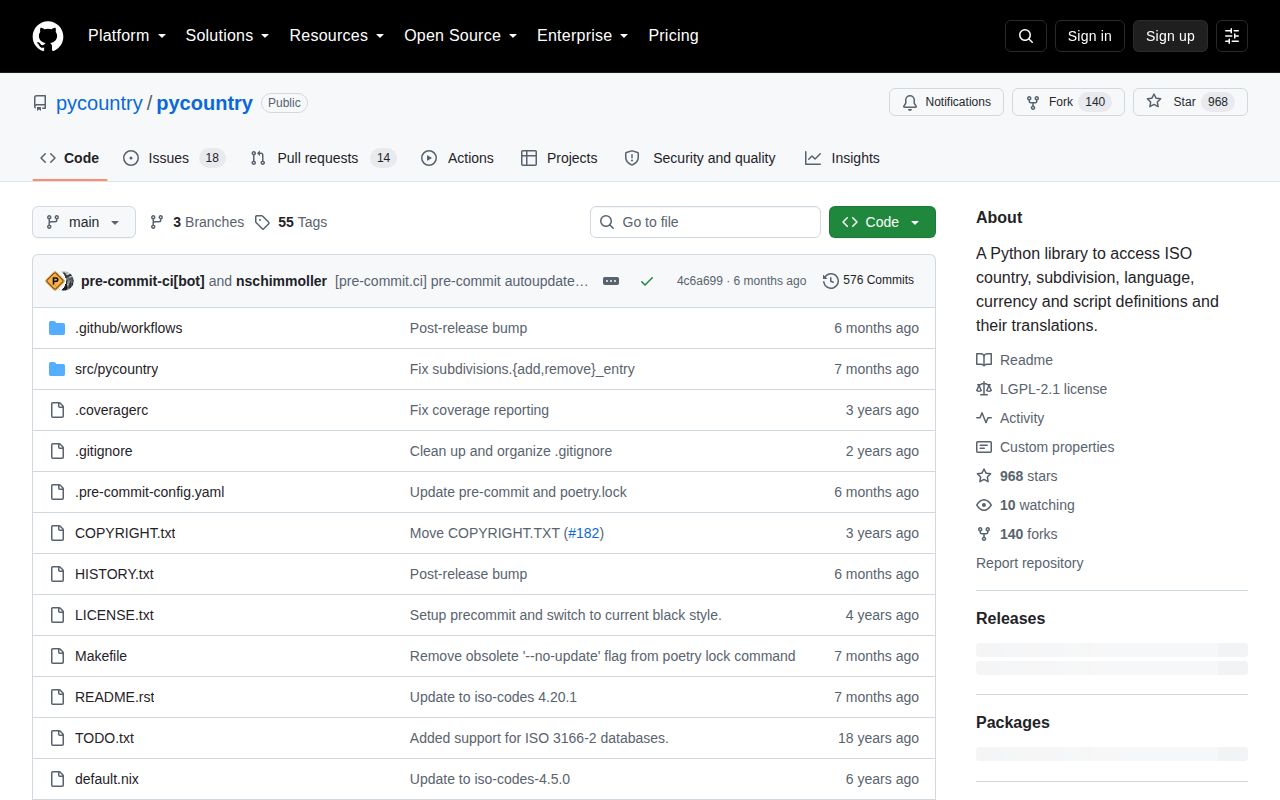The height and width of the screenshot is (800, 1280).
Task: Click the green commit status checkmark
Action: pos(647,281)
